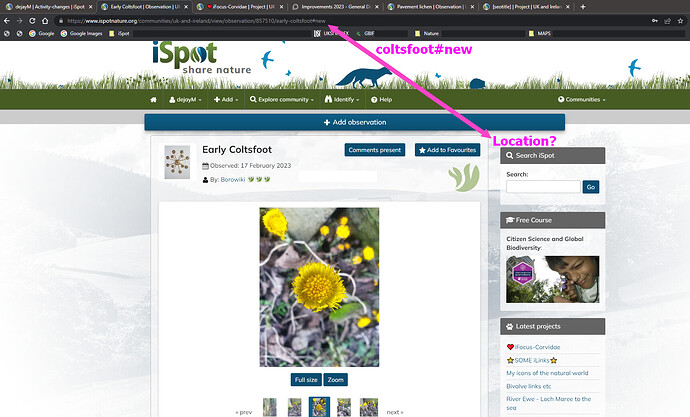Screen dimensions: 690x417
Task: Click the observer's avatar thumbnail
Action: coord(177,163)
